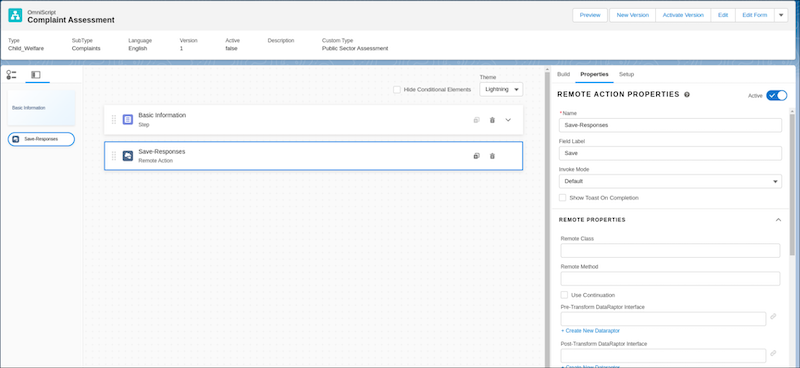Open the Theme Lightning dropdown
The width and height of the screenshot is (800, 368).
[x=501, y=89]
